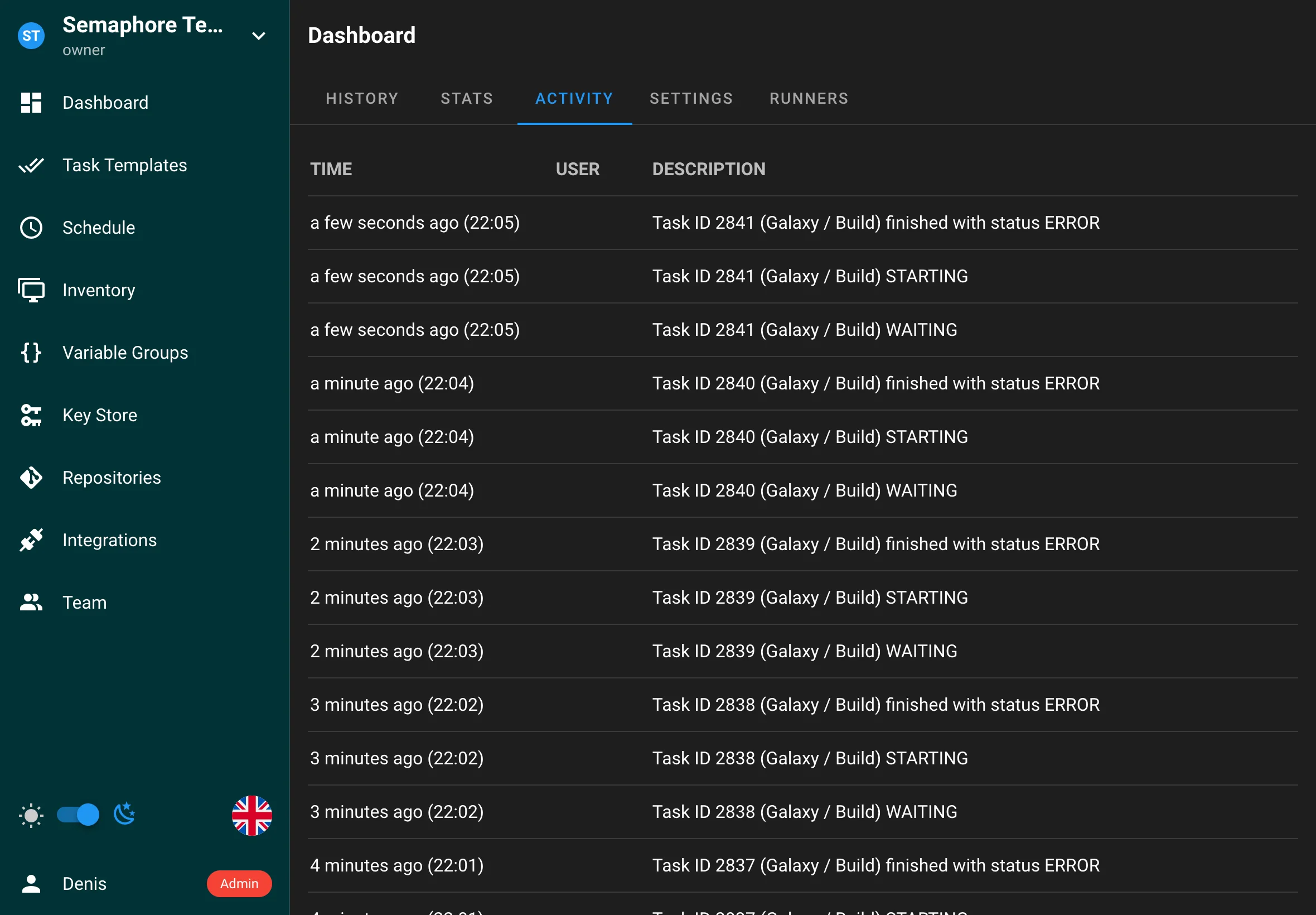This screenshot has height=915, width=1316.
Task: Click the Dashboard grid icon in sidebar
Action: tap(31, 103)
